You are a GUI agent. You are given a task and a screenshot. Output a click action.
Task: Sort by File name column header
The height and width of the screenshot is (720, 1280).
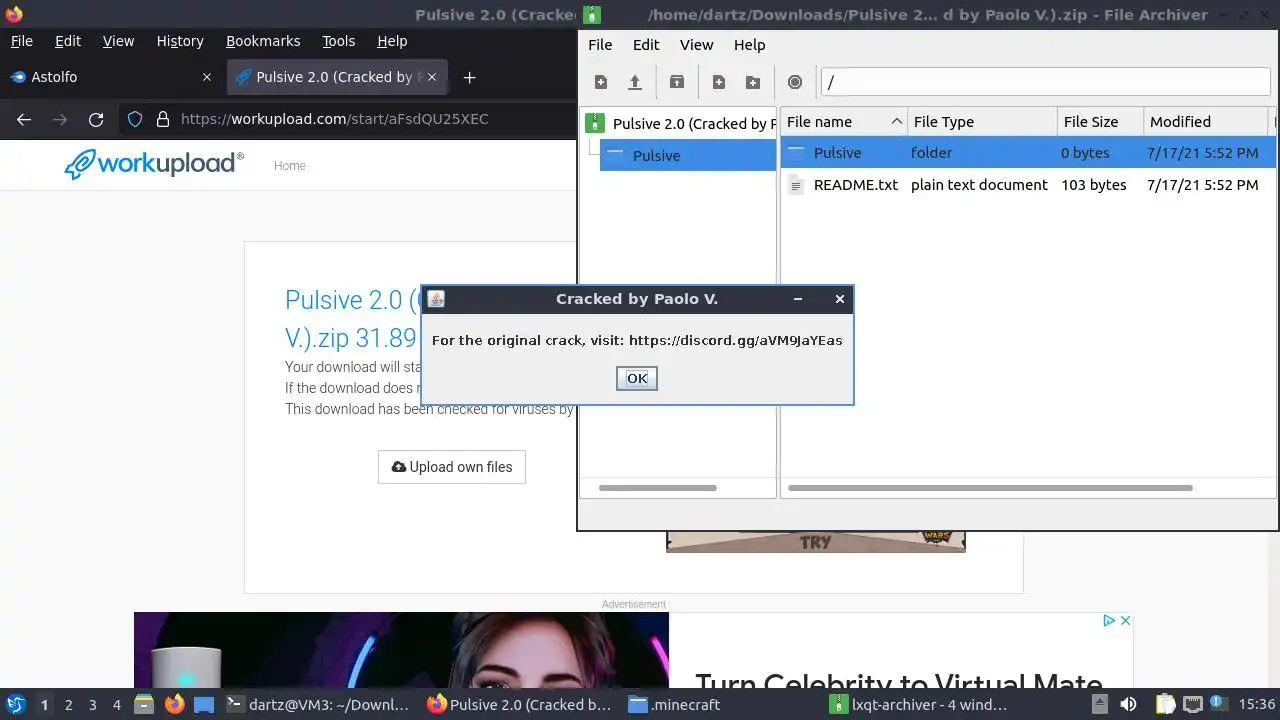point(844,122)
